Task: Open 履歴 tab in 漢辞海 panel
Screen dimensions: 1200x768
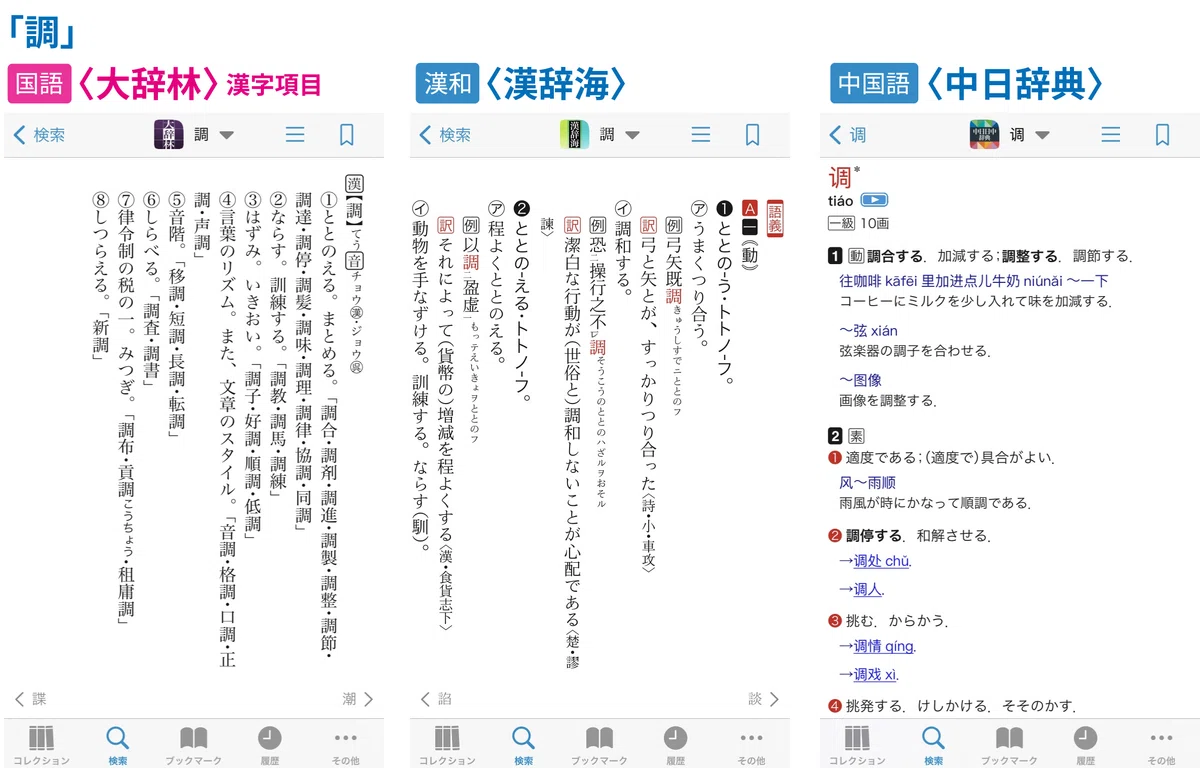Action: click(675, 745)
